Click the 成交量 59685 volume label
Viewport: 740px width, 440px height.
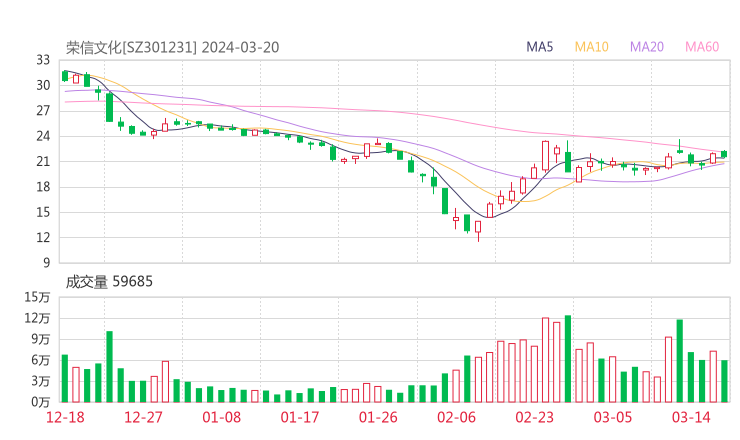(109, 282)
